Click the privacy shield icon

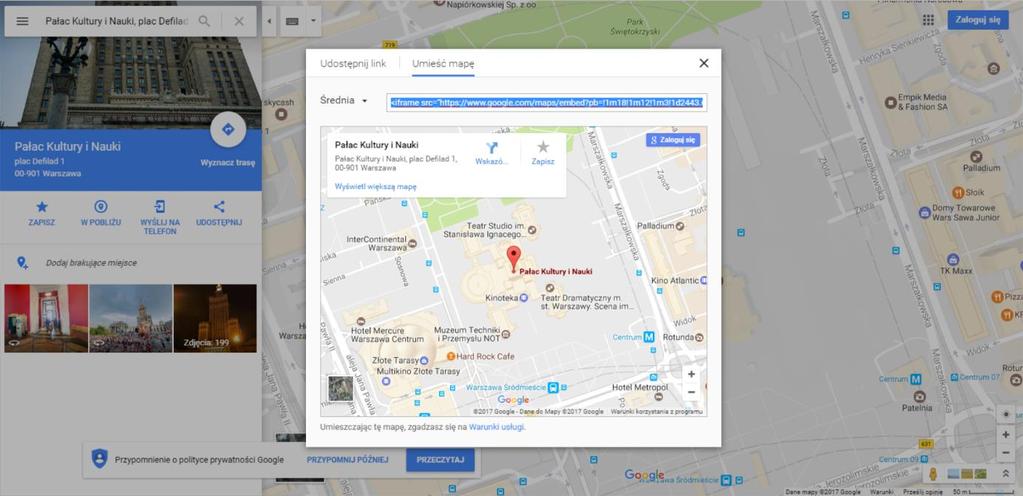[x=99, y=459]
